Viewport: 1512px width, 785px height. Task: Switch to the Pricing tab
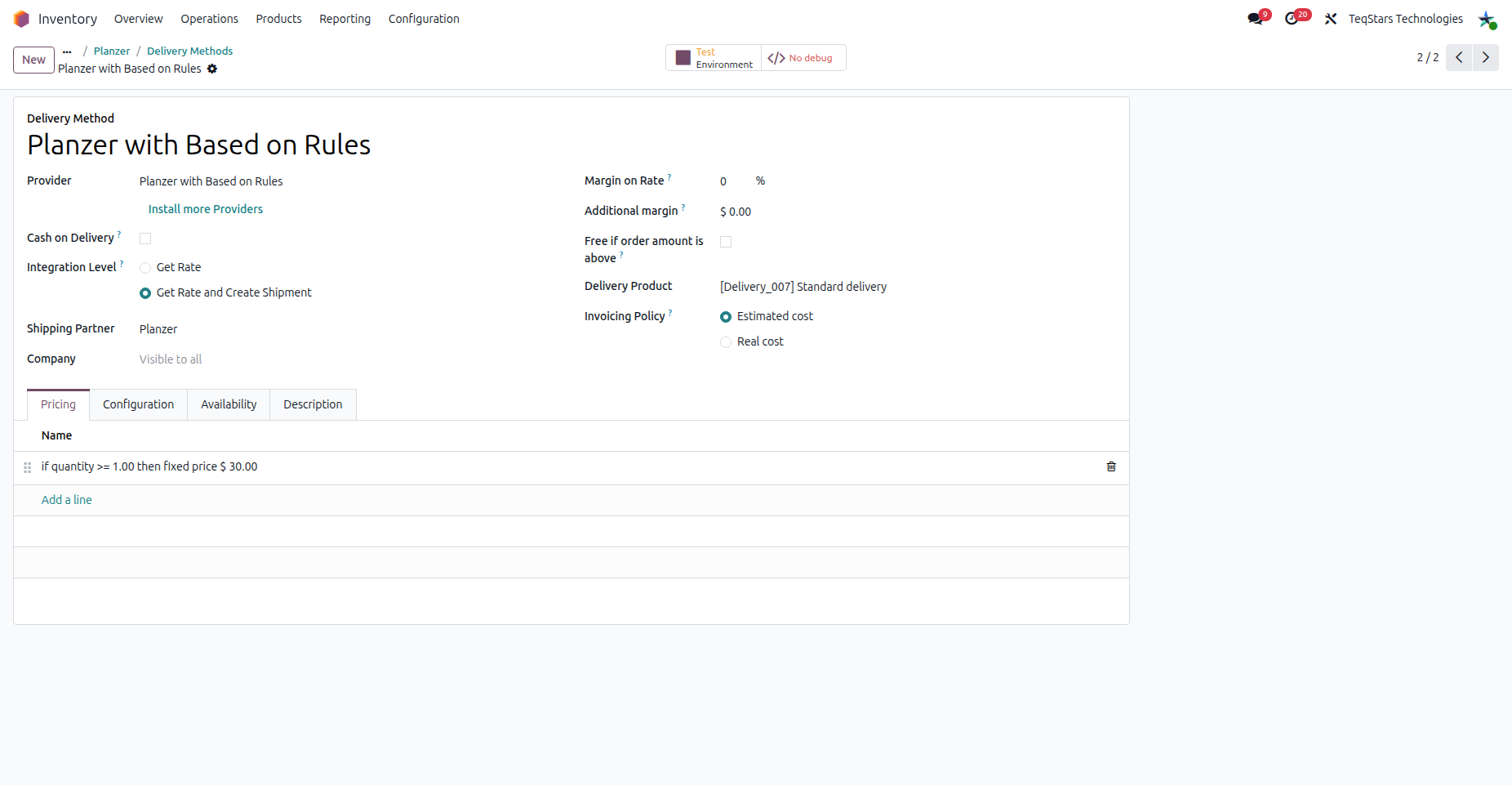[x=58, y=404]
